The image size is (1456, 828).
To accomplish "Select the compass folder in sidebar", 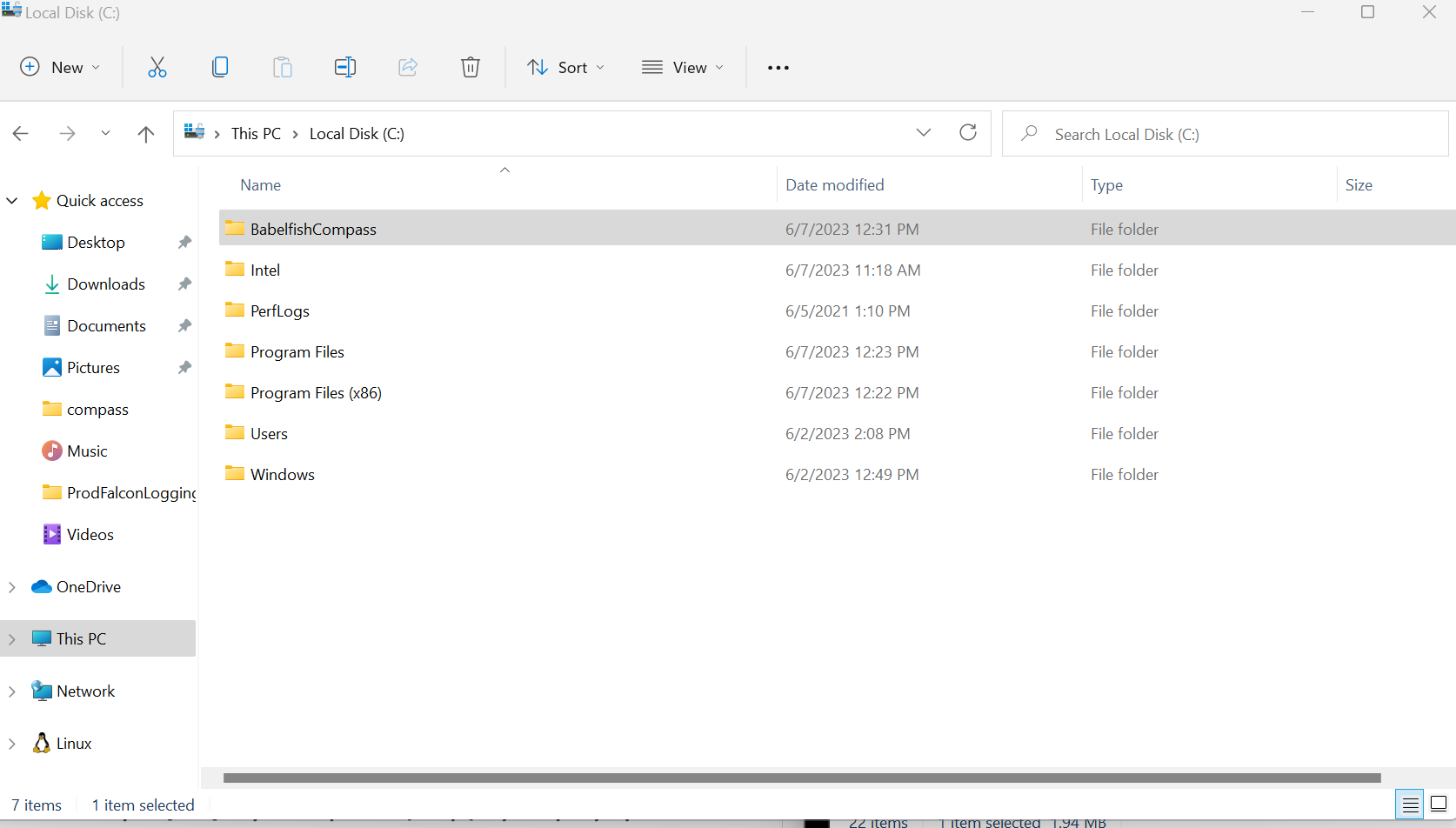I will 97,410.
